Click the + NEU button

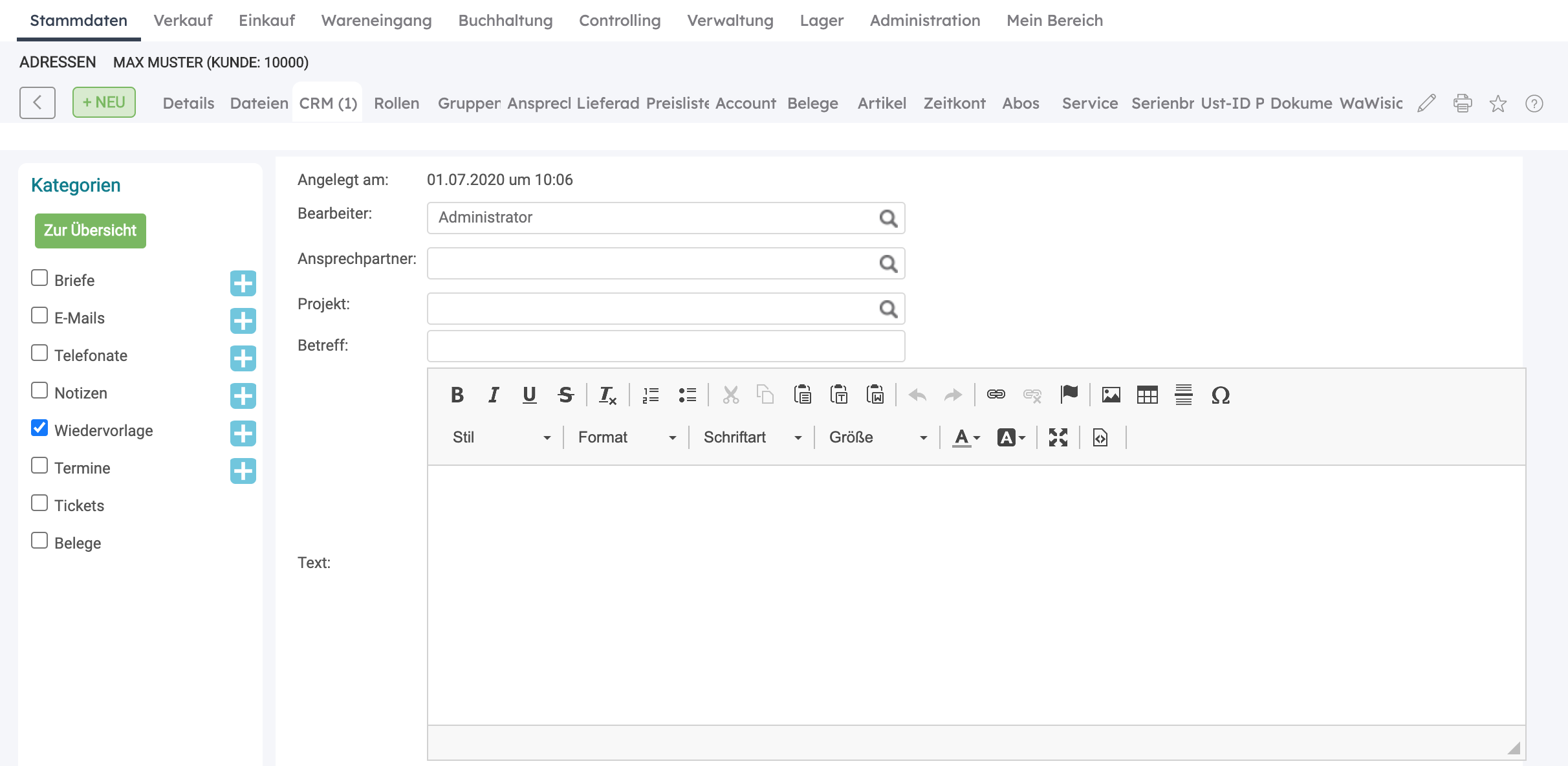(x=104, y=102)
